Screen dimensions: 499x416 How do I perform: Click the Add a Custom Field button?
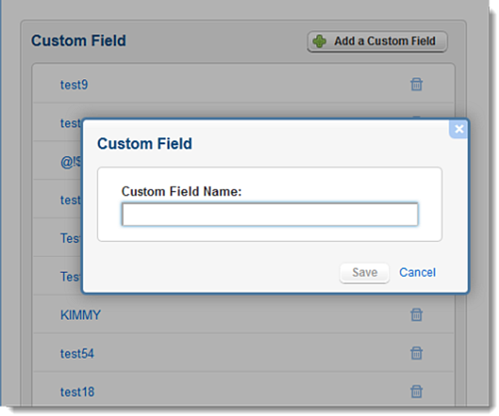[x=377, y=41]
